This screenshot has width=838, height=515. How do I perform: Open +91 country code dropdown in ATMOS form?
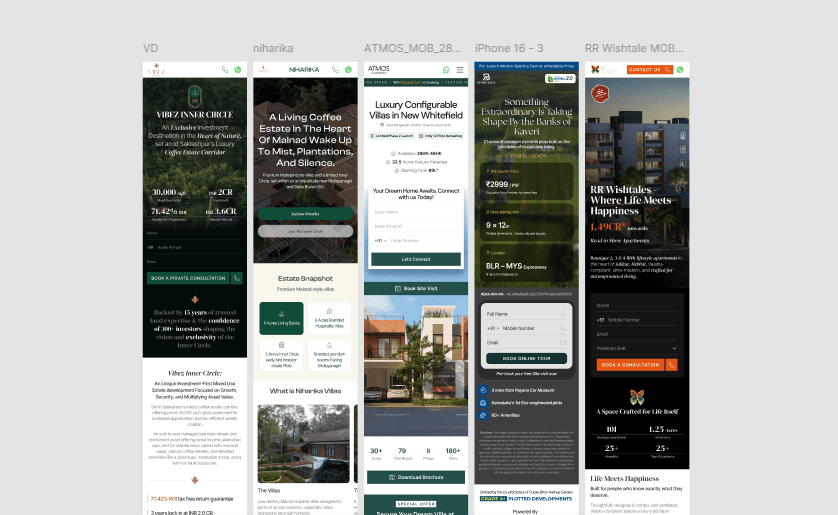(381, 241)
